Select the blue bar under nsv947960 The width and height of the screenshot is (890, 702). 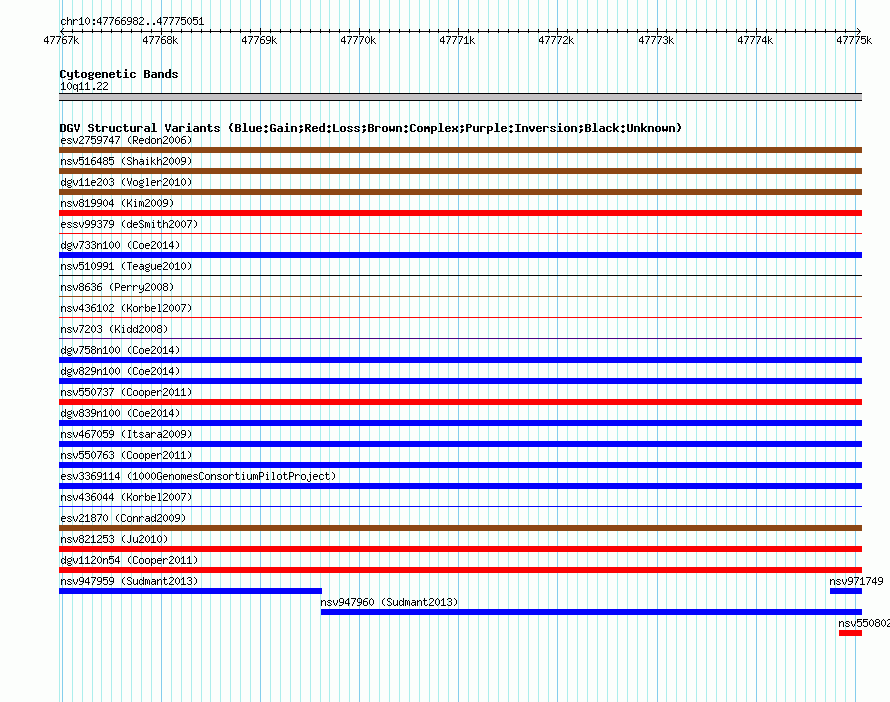(x=591, y=612)
